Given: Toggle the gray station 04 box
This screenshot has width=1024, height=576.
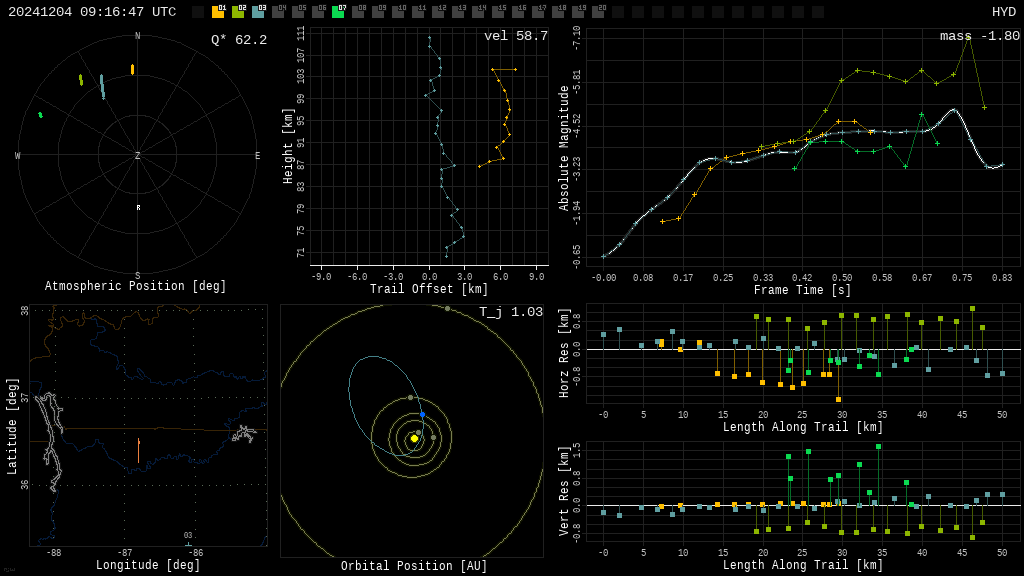Looking at the screenshot, I should [x=278, y=12].
